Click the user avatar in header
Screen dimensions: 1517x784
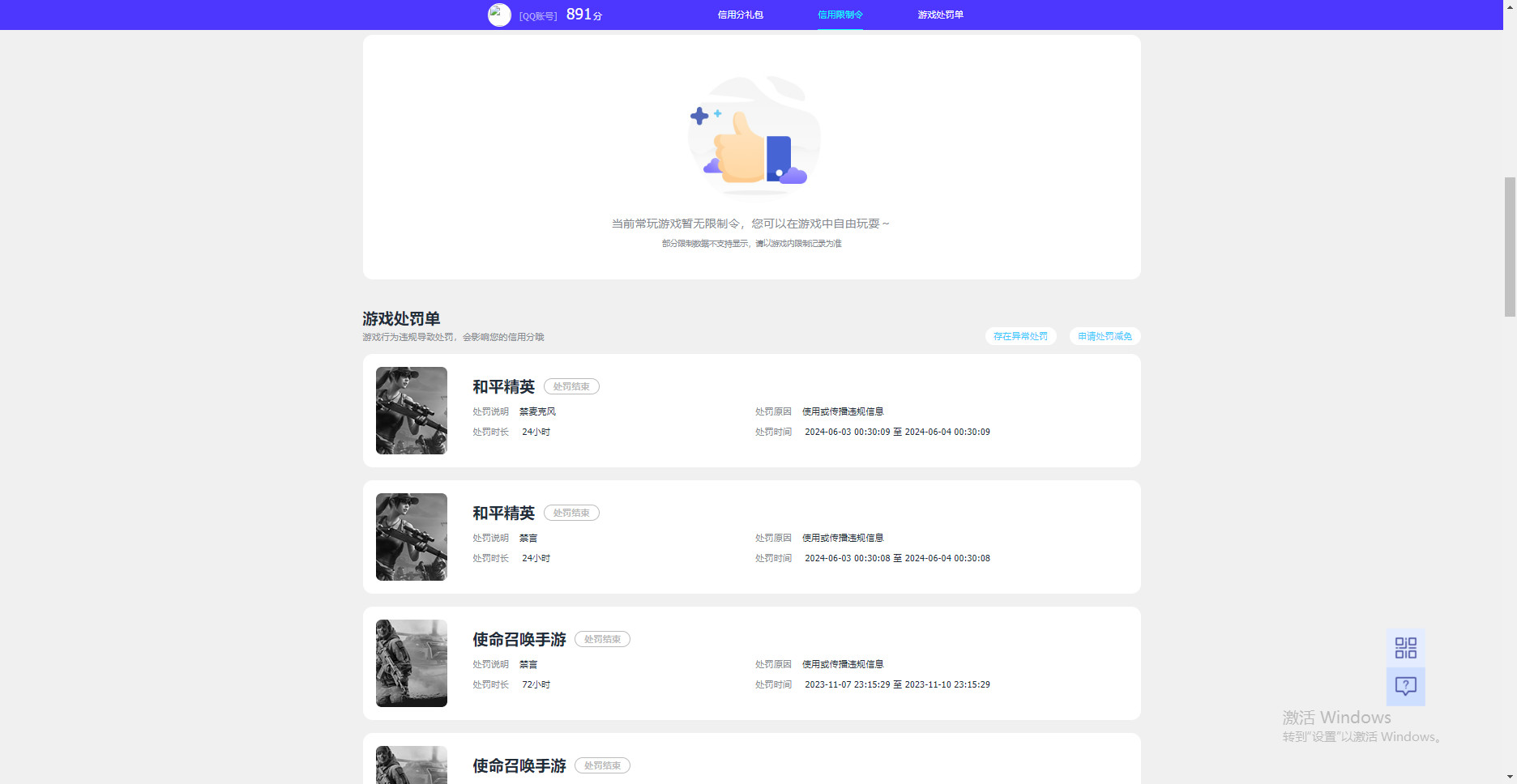[x=499, y=15]
